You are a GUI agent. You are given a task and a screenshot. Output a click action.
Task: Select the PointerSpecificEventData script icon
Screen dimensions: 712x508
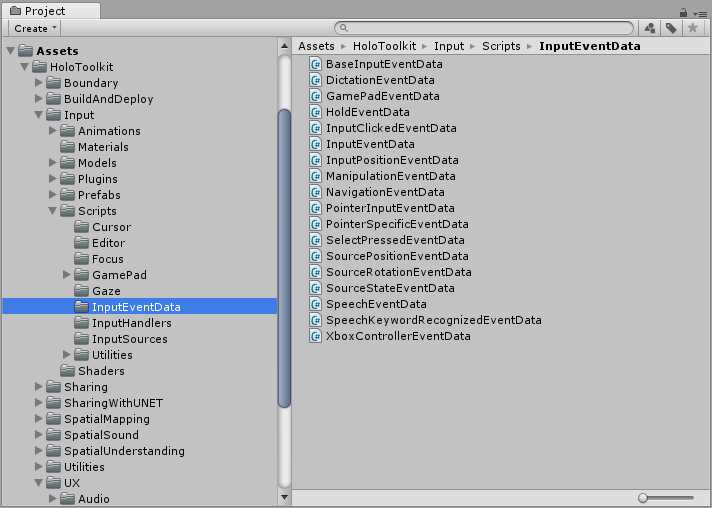pos(315,224)
